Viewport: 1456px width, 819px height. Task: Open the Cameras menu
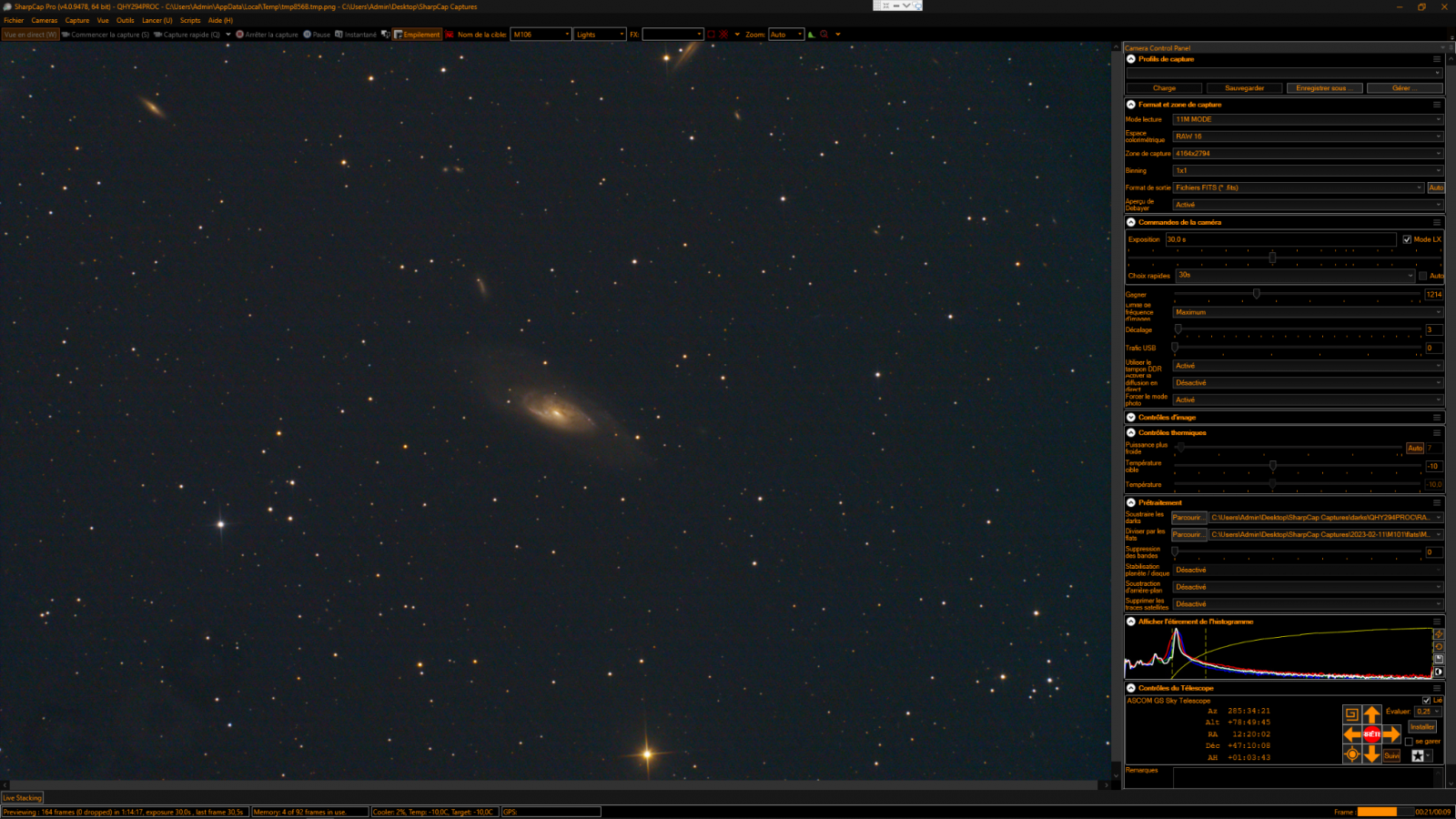point(45,20)
